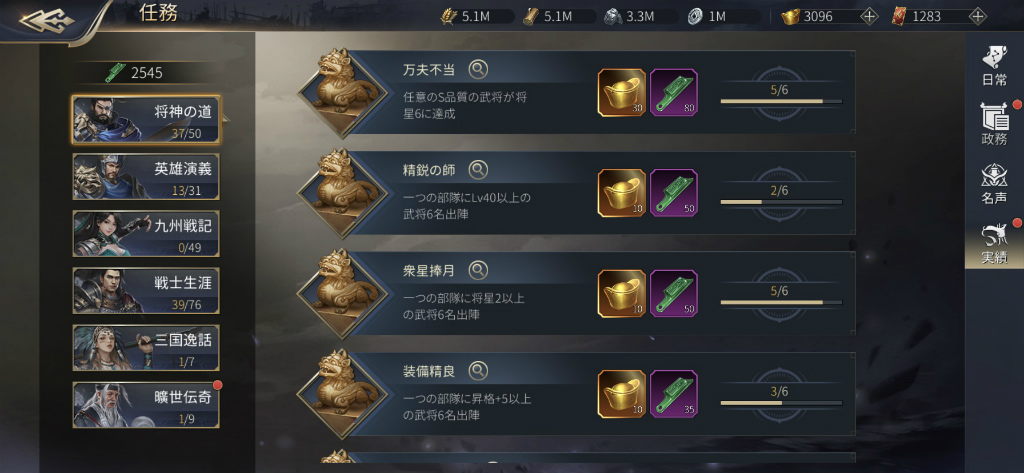This screenshot has height=473, width=1024.
Task: Click the back arrow icon
Action: click(x=46, y=20)
